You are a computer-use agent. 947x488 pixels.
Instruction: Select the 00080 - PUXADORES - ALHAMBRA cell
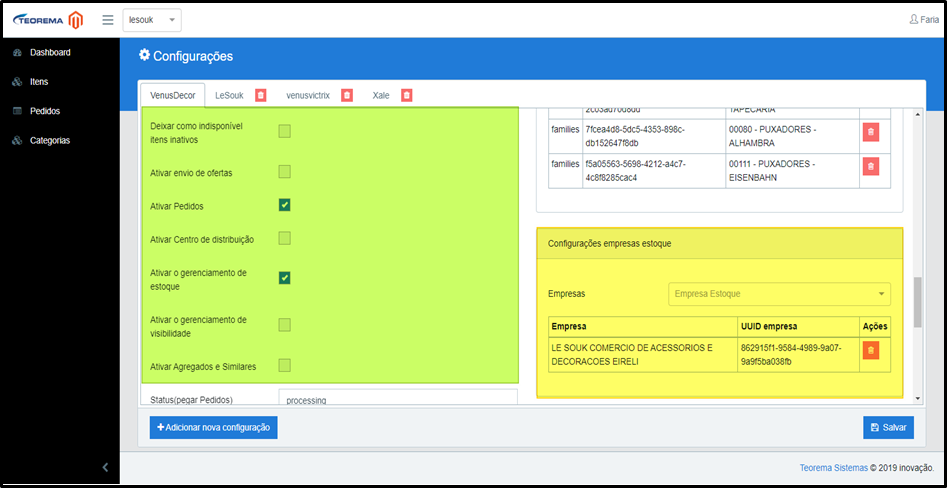pos(792,136)
